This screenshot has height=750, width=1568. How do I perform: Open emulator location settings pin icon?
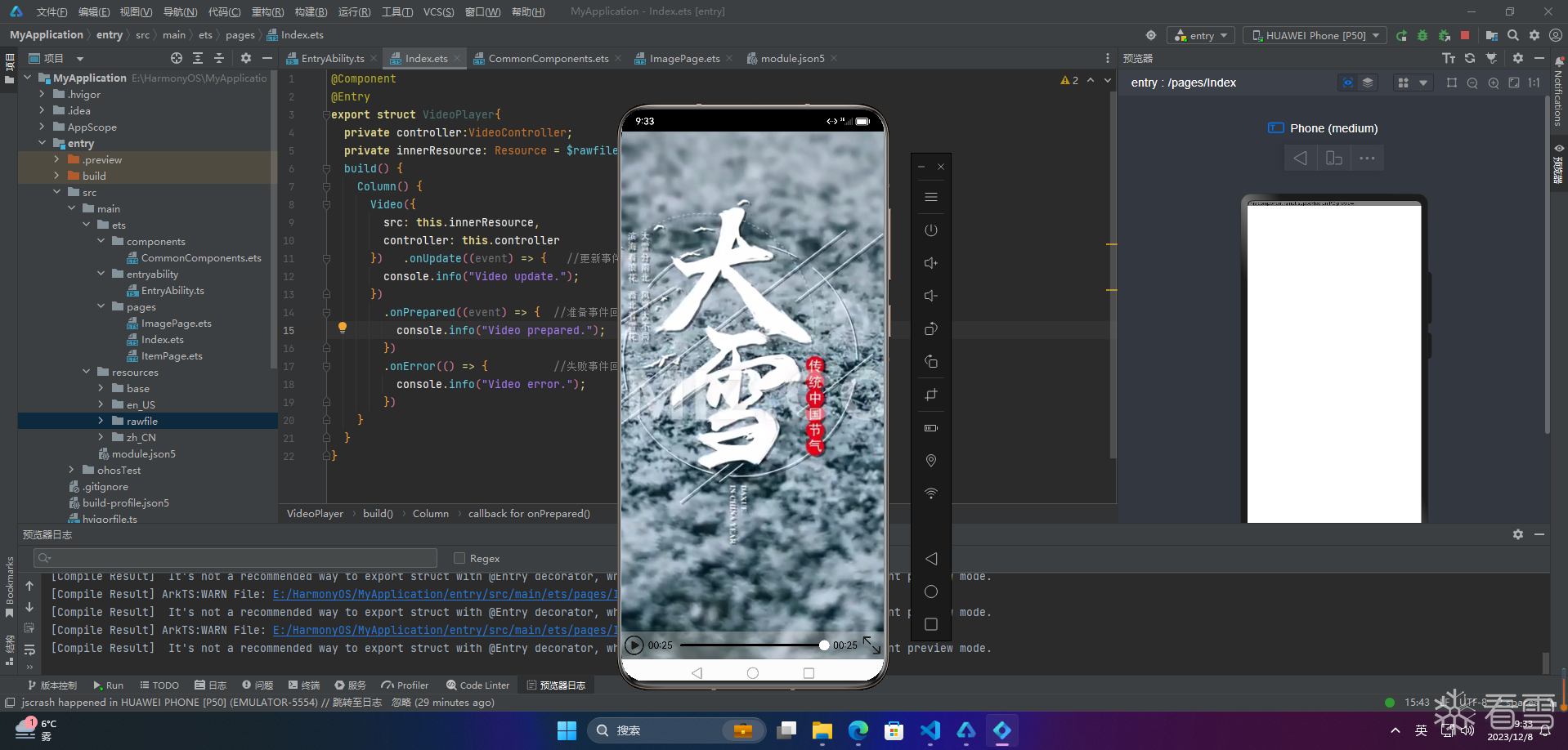pos(931,461)
